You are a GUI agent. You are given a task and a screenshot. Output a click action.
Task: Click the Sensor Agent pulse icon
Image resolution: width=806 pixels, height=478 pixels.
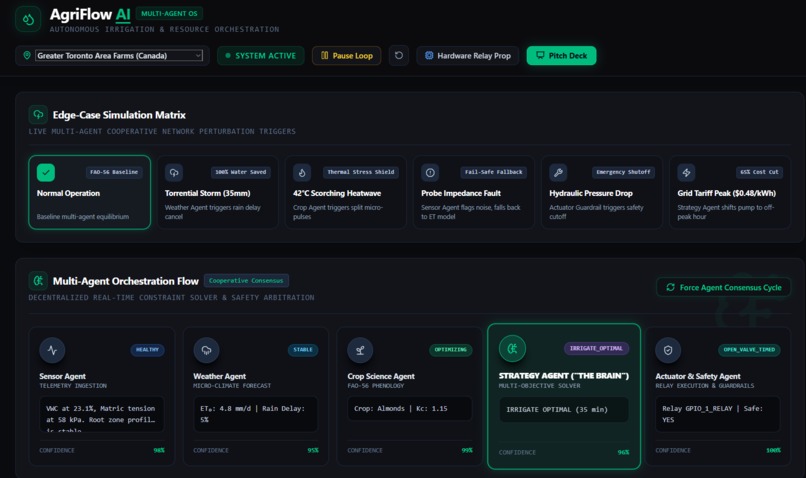52,350
